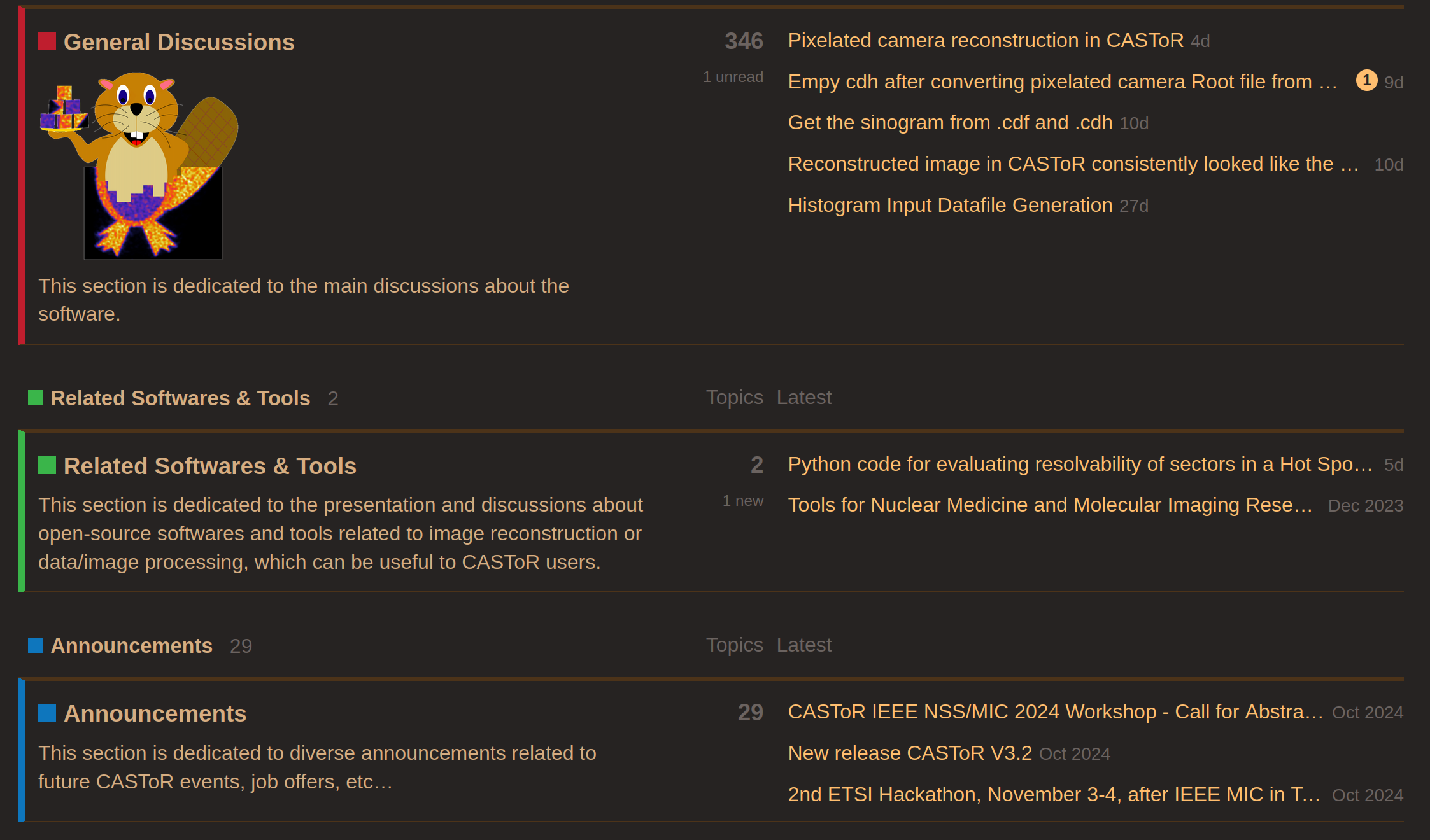
Task: Open Histogram Input Datafile Generation topic
Action: tap(950, 206)
